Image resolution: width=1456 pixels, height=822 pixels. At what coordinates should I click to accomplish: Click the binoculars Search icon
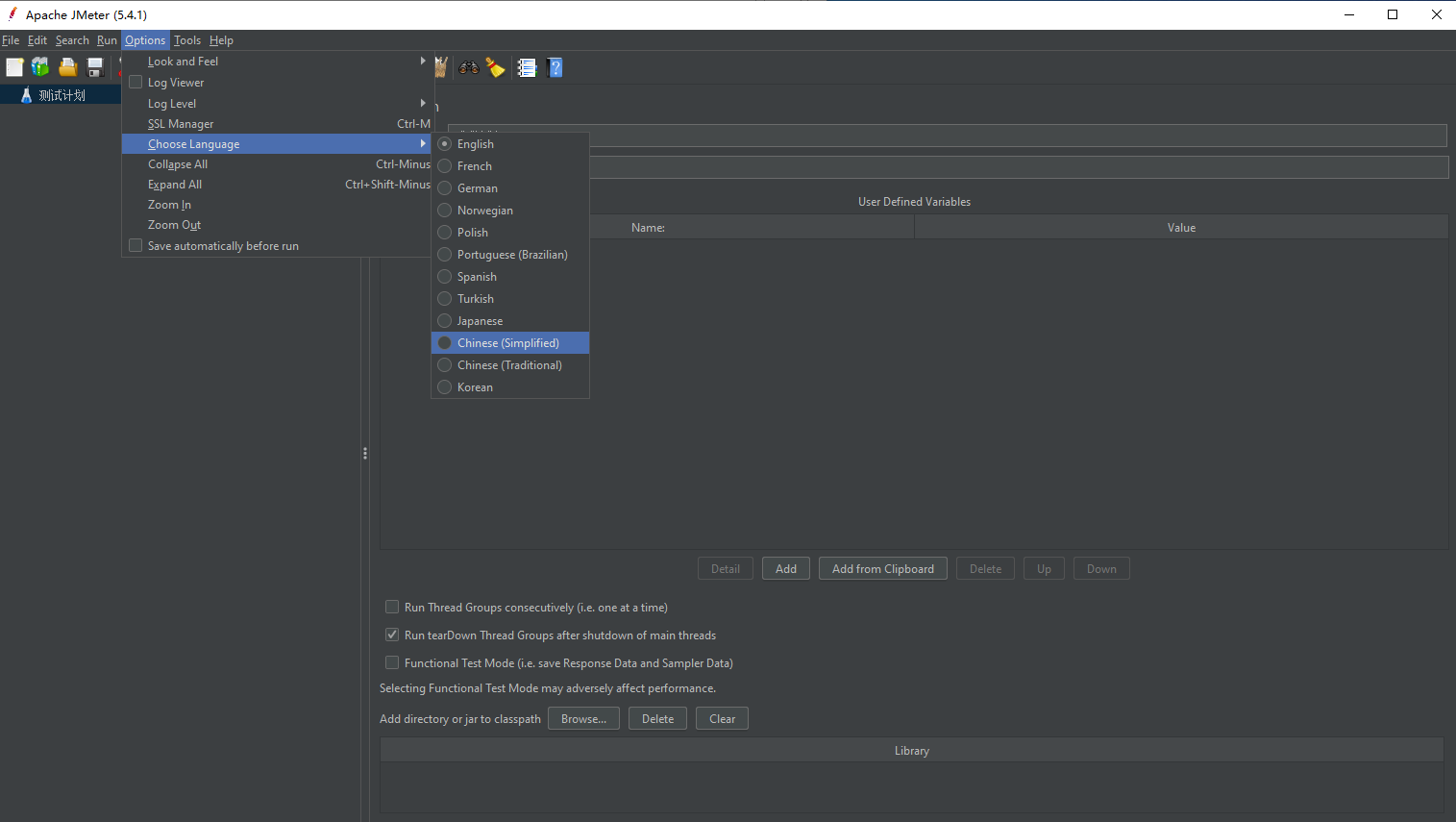[469, 67]
